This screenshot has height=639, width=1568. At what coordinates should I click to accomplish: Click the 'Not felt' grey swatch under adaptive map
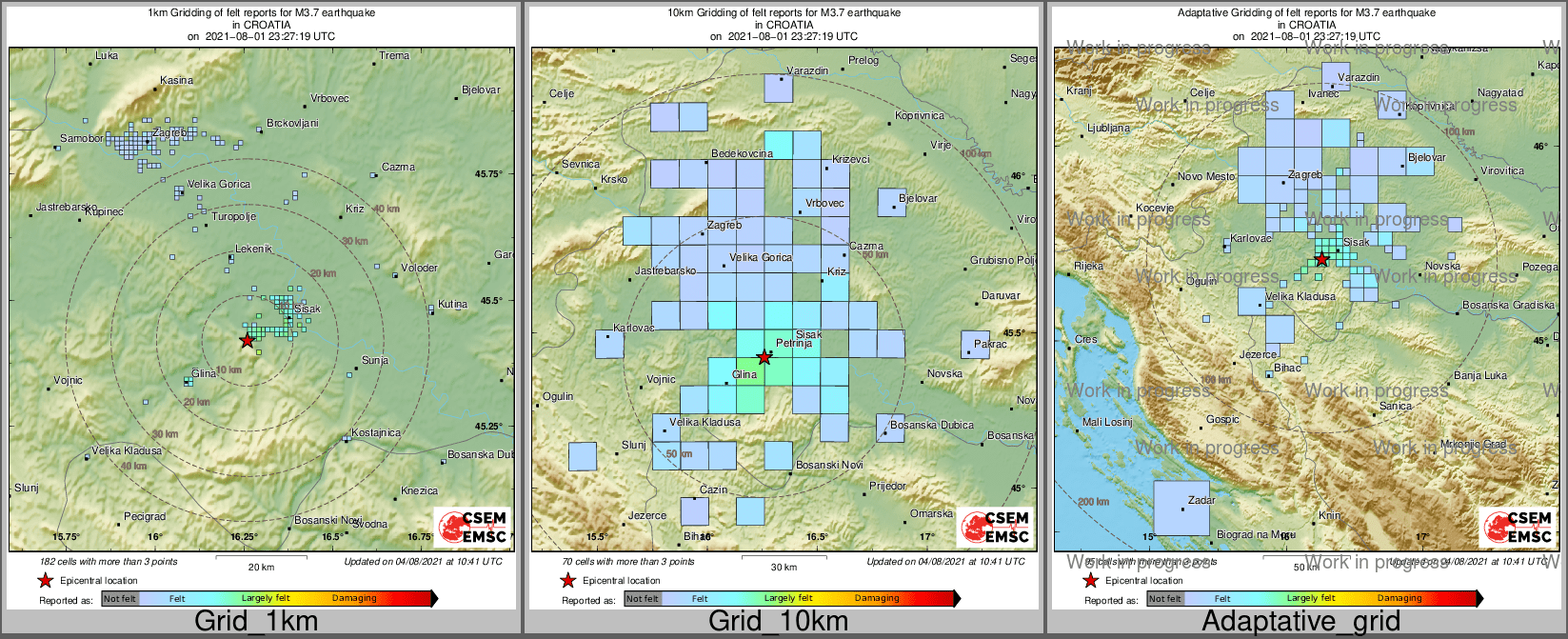coord(1165,599)
